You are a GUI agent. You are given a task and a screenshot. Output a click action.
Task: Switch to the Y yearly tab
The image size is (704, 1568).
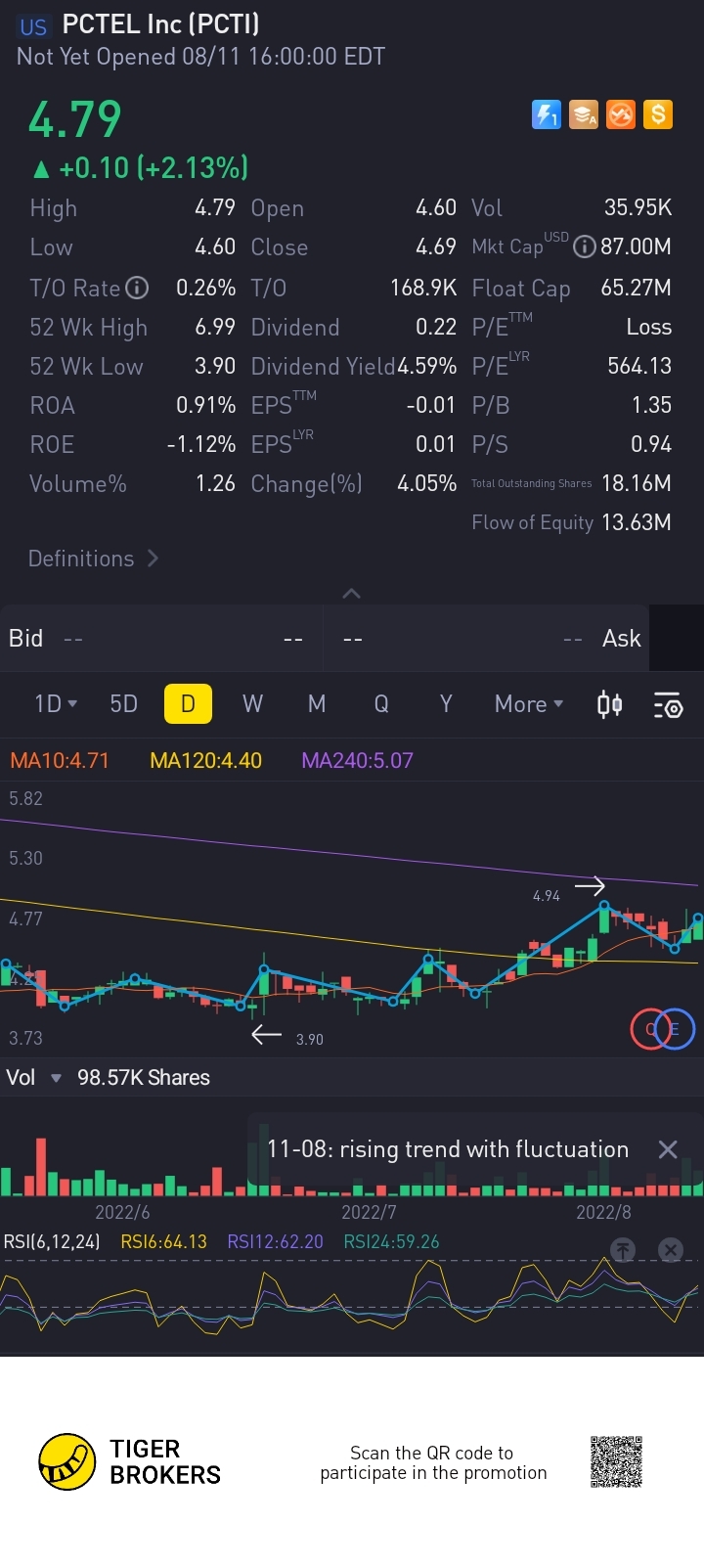tap(446, 704)
